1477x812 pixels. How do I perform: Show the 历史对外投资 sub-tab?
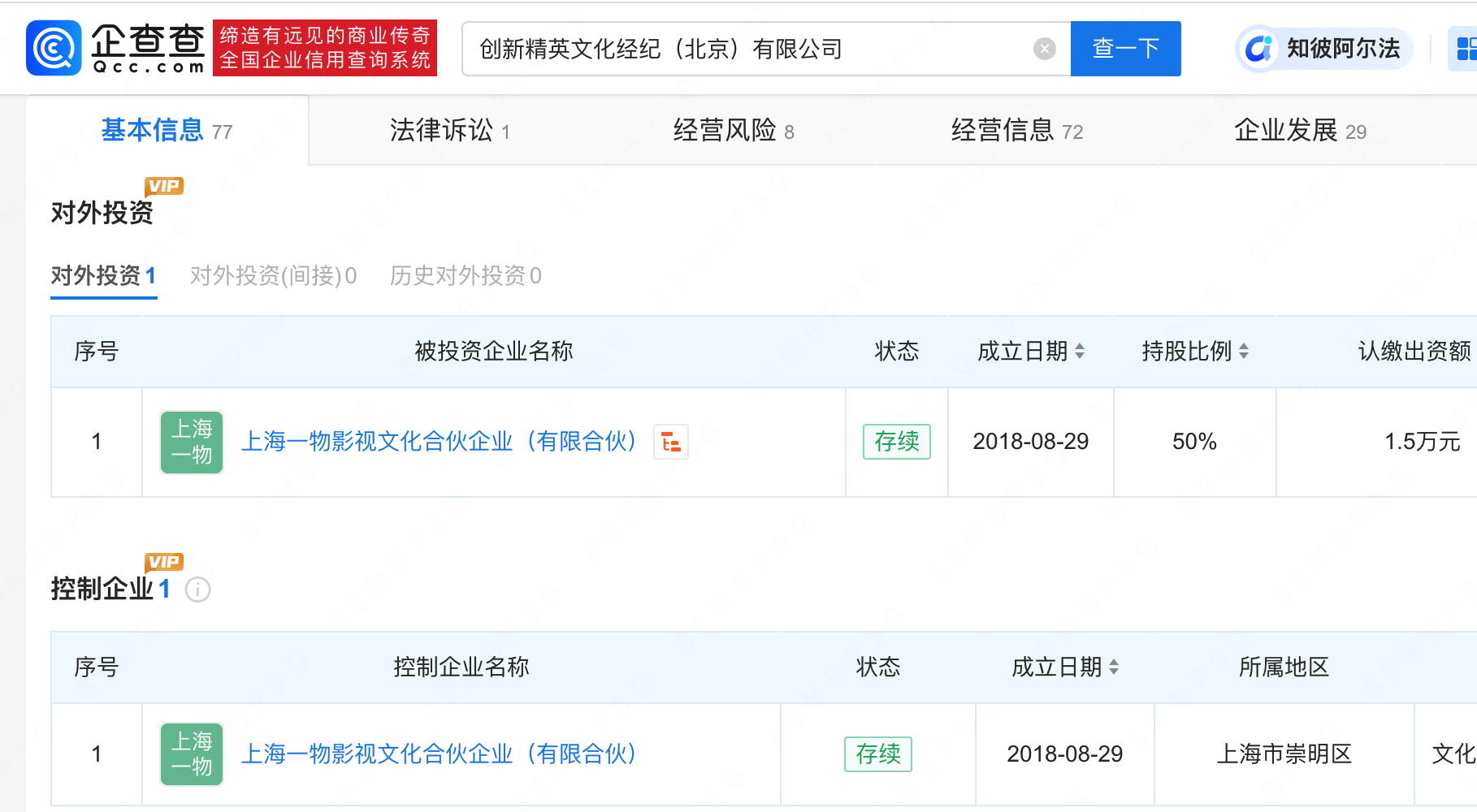pyautogui.click(x=466, y=276)
